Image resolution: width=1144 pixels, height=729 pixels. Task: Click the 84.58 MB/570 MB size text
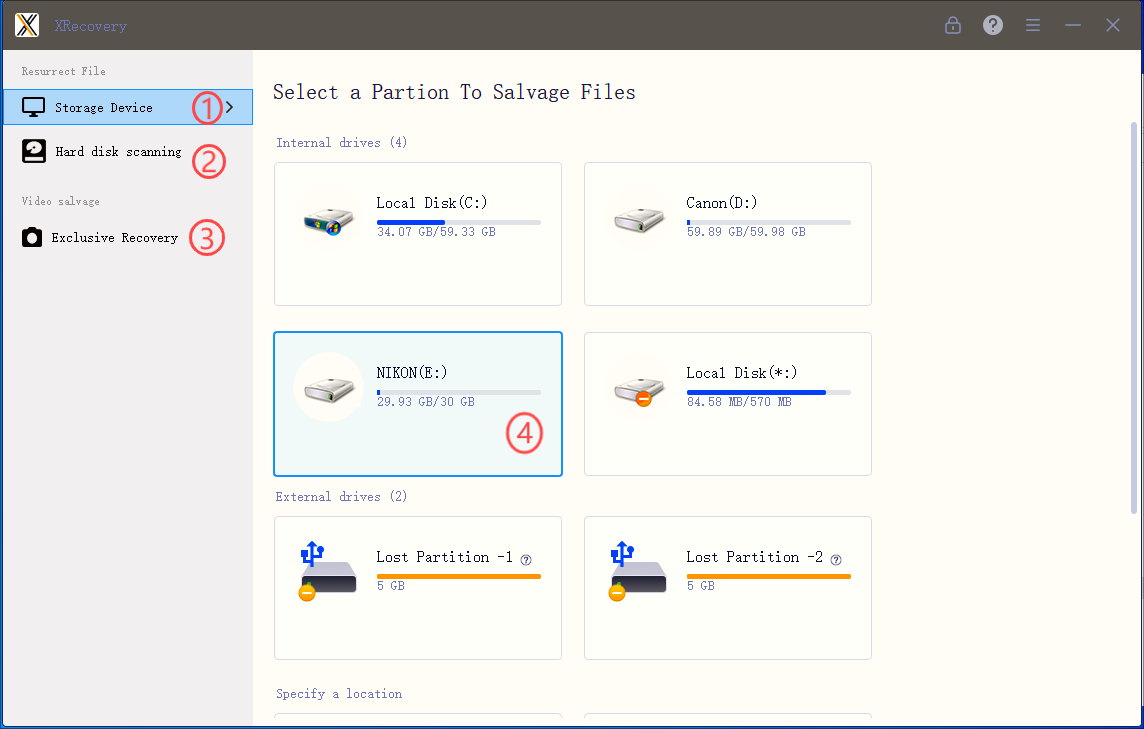pyautogui.click(x=739, y=402)
